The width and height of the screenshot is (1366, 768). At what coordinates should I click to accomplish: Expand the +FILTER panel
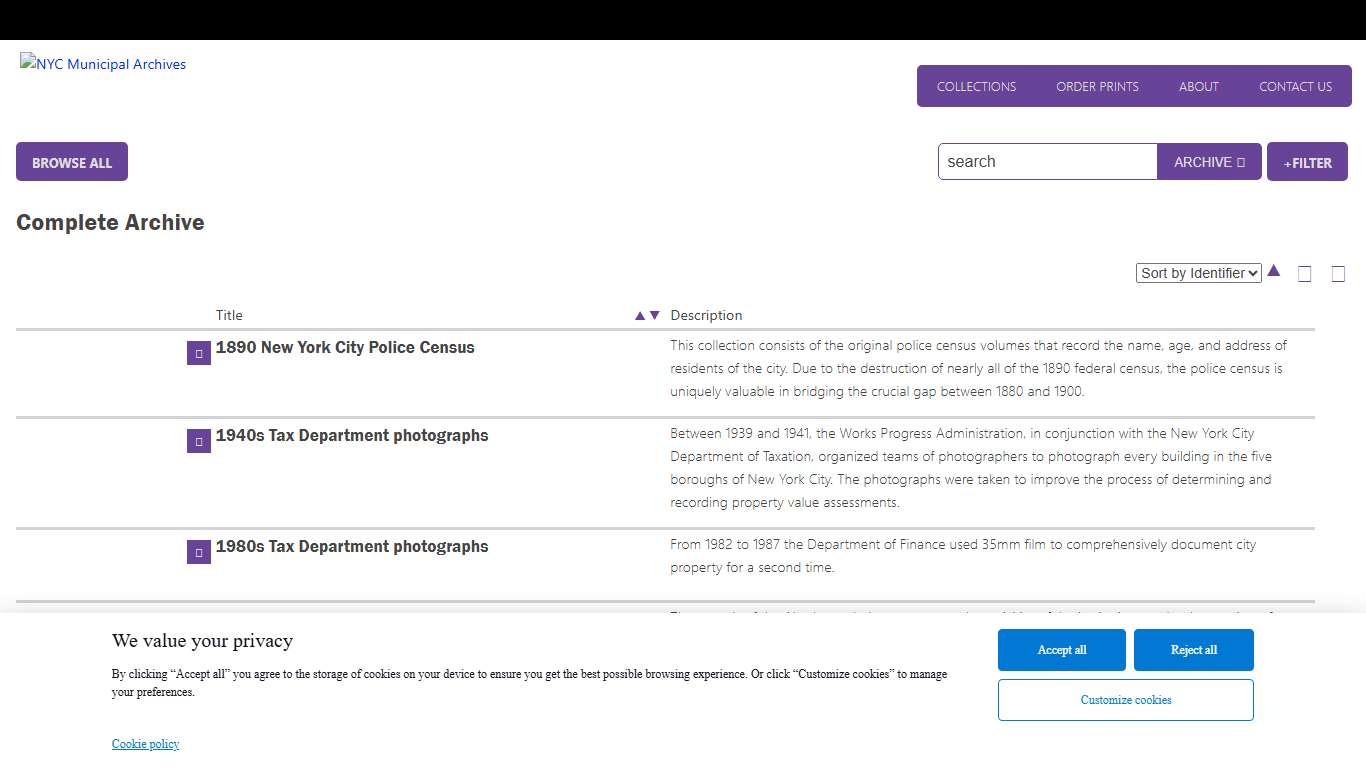pyautogui.click(x=1307, y=161)
